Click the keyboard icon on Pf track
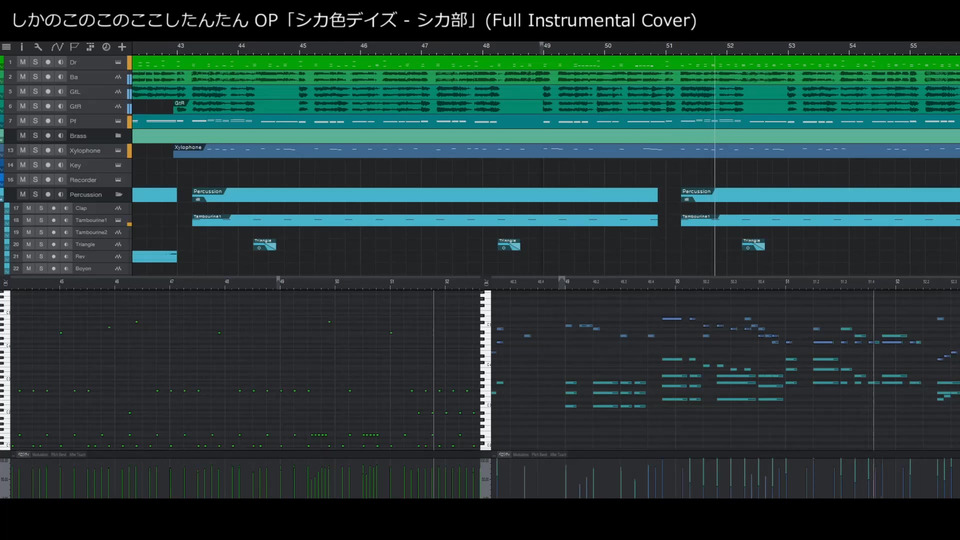Image resolution: width=960 pixels, height=540 pixels. (x=118, y=121)
